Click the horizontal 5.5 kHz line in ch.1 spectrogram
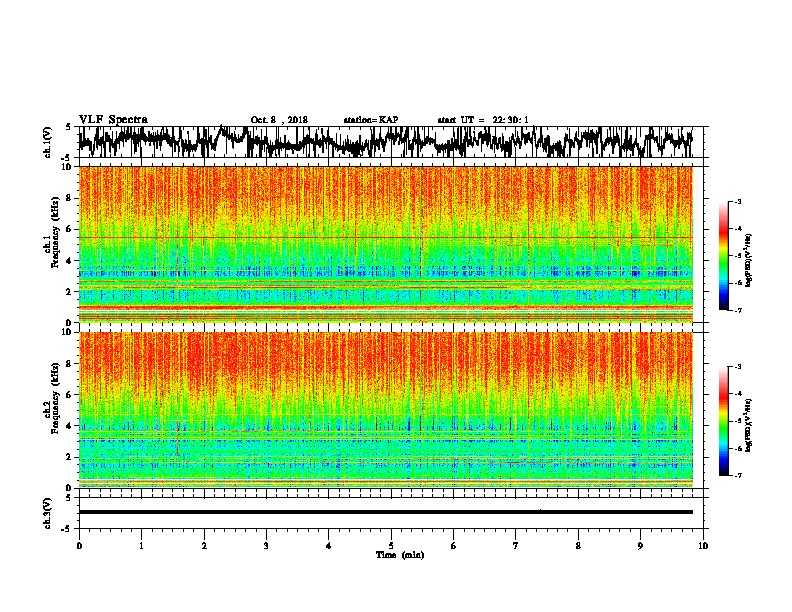Viewport: 792px width, 612px height. (x=385, y=237)
